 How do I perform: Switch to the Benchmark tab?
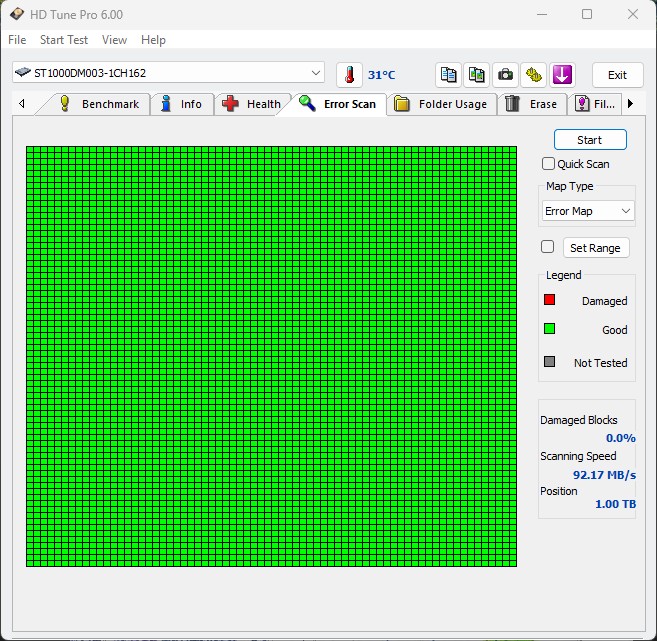click(x=99, y=104)
